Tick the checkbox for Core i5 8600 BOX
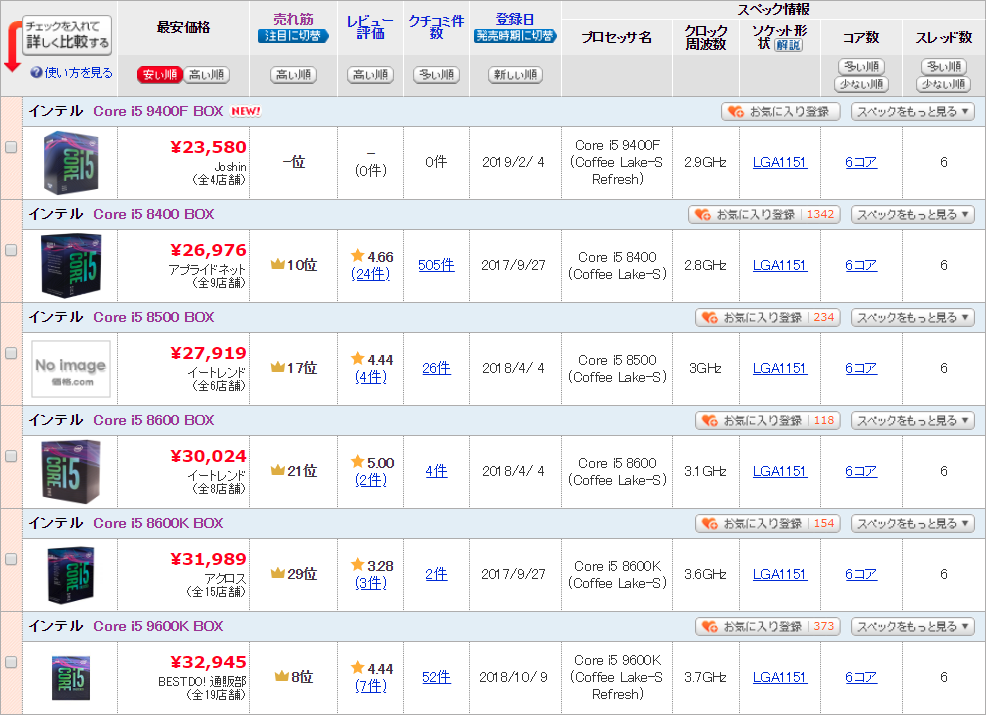986x715 pixels. tap(11, 457)
